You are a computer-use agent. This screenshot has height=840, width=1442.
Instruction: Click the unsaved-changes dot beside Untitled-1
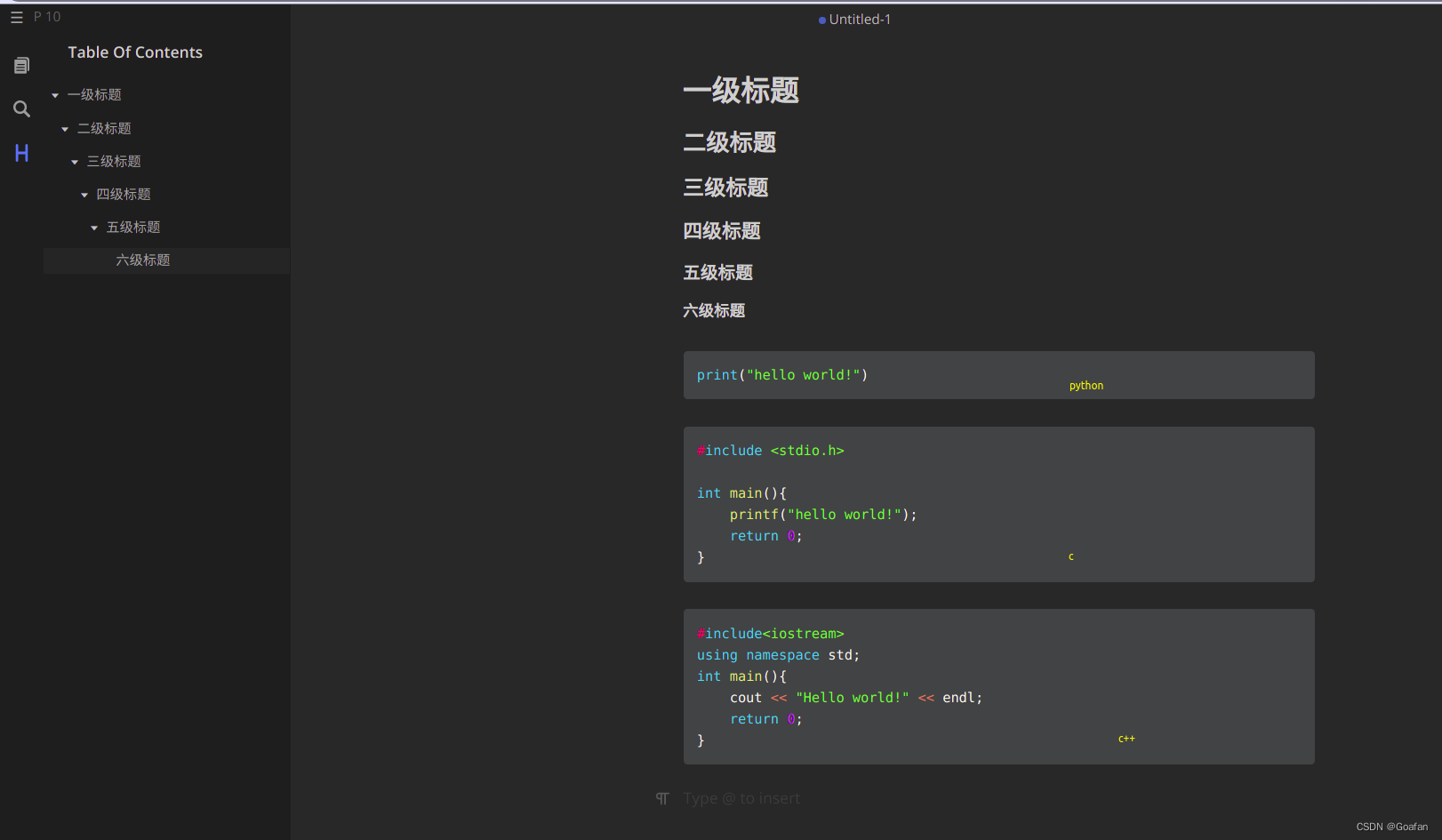coord(822,20)
